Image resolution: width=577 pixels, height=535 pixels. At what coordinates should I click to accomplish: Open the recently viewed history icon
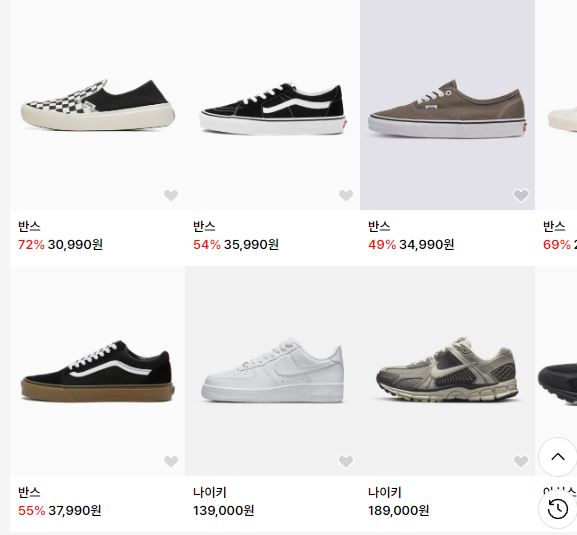pos(558,509)
